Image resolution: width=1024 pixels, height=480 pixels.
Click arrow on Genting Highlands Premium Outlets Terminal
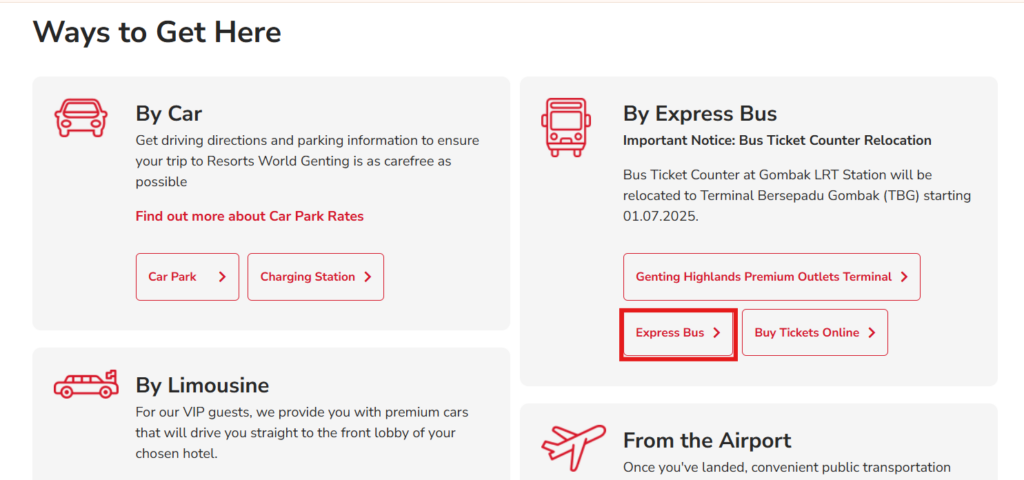click(x=904, y=277)
